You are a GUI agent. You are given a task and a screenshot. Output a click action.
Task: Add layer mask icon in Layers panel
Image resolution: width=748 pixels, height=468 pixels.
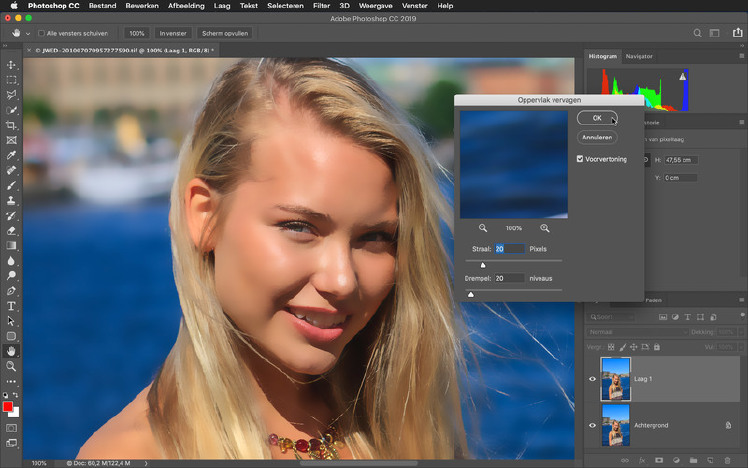(659, 460)
